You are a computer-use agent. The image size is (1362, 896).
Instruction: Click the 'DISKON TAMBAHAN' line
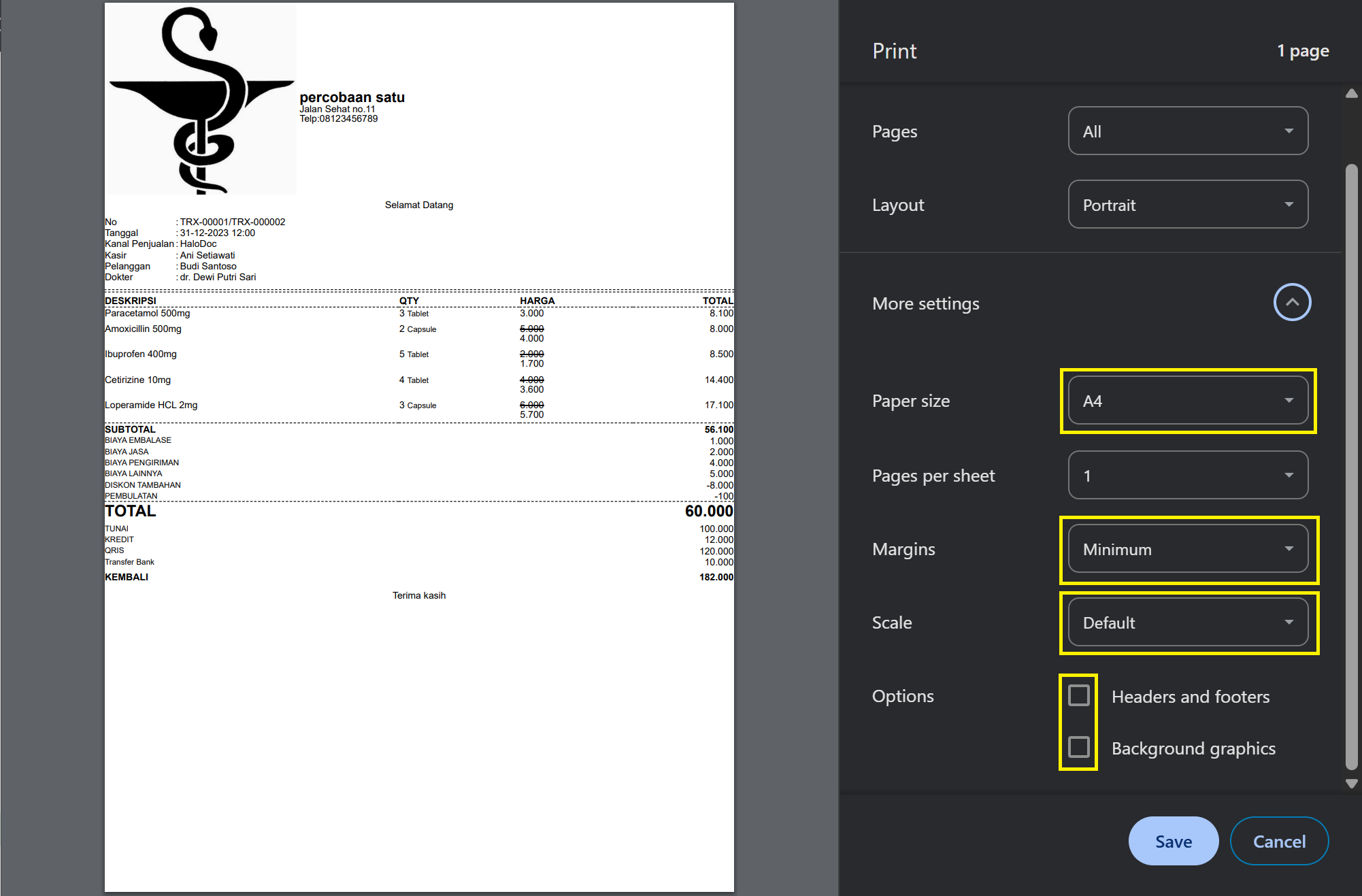click(x=419, y=485)
